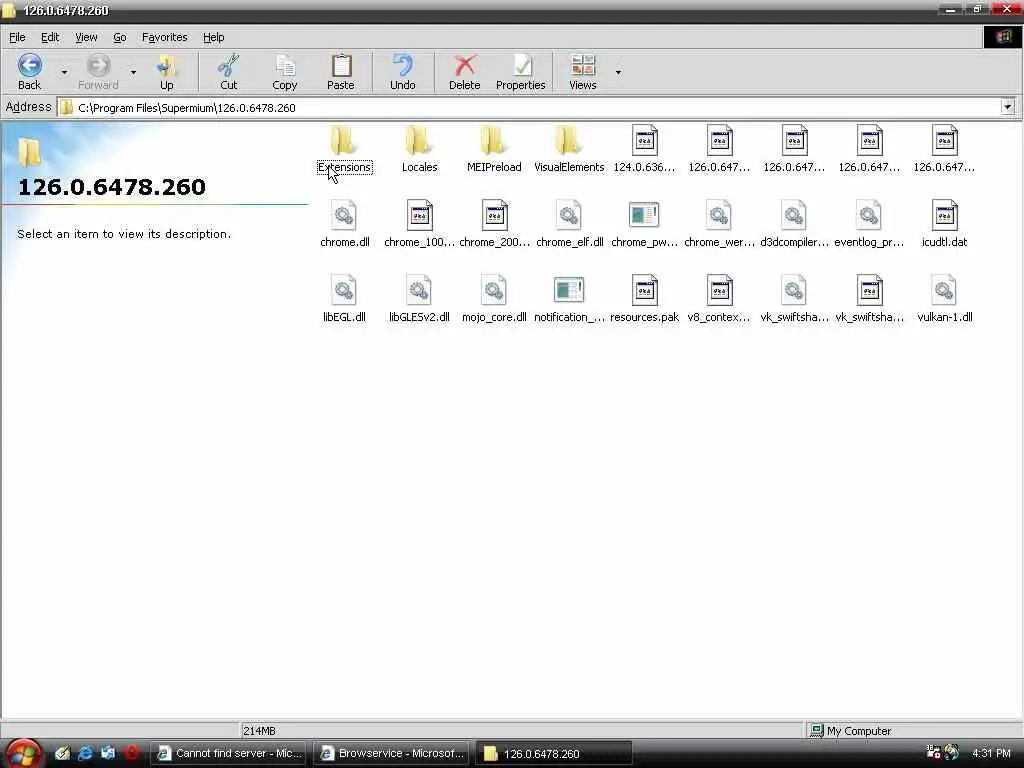This screenshot has width=1024, height=768.
Task: Undo the last action via Undo icon
Action: pos(403,65)
